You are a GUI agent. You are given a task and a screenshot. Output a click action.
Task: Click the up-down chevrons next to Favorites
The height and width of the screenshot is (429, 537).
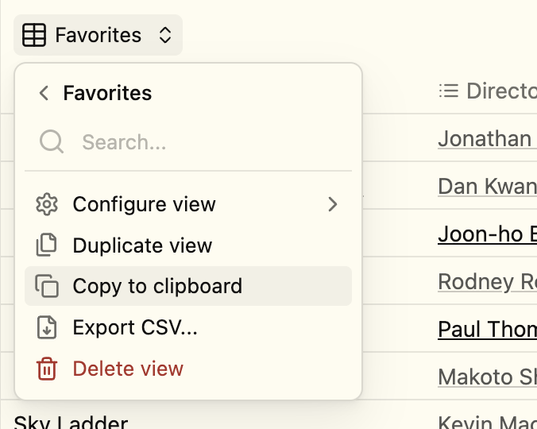tap(165, 35)
